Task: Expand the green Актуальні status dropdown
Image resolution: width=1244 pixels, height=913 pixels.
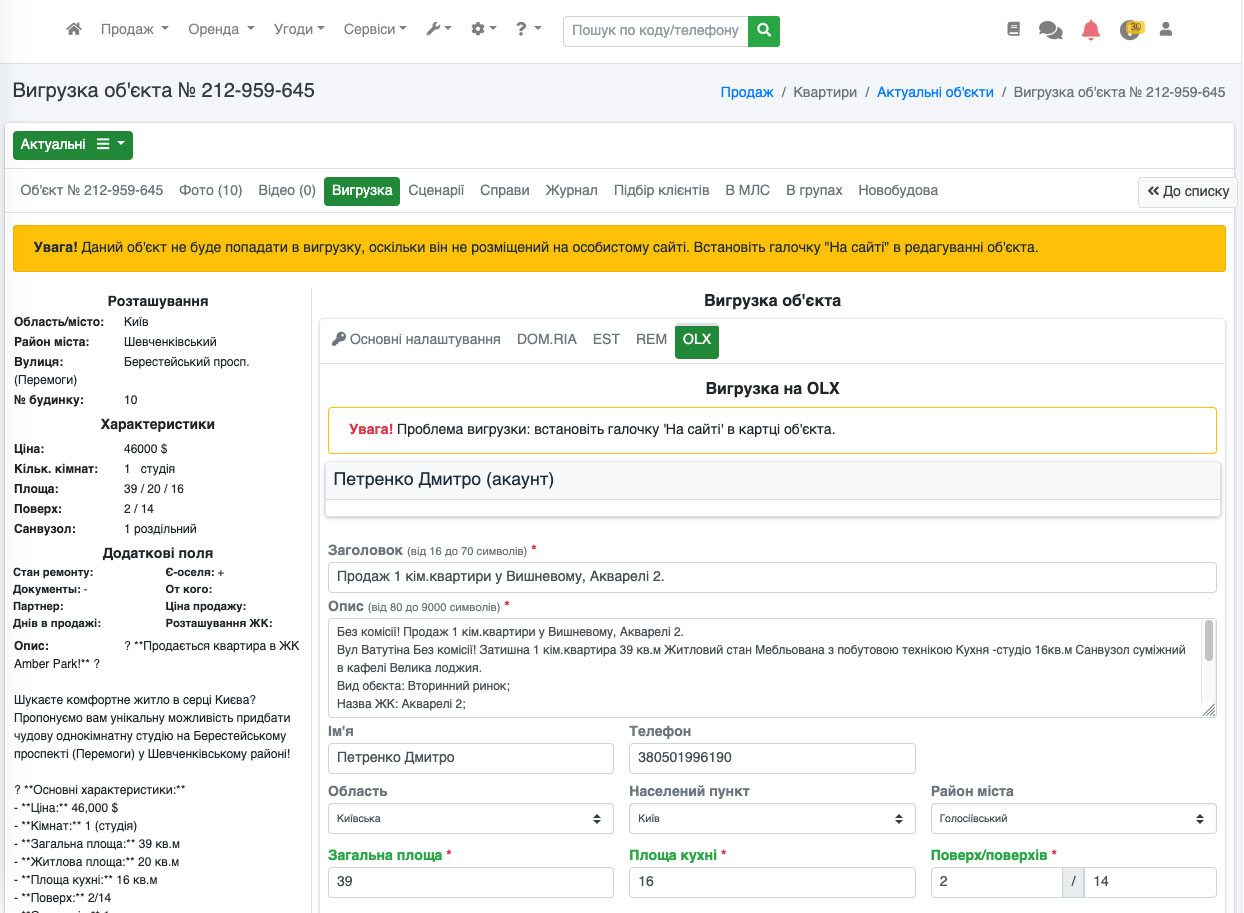Action: click(73, 145)
